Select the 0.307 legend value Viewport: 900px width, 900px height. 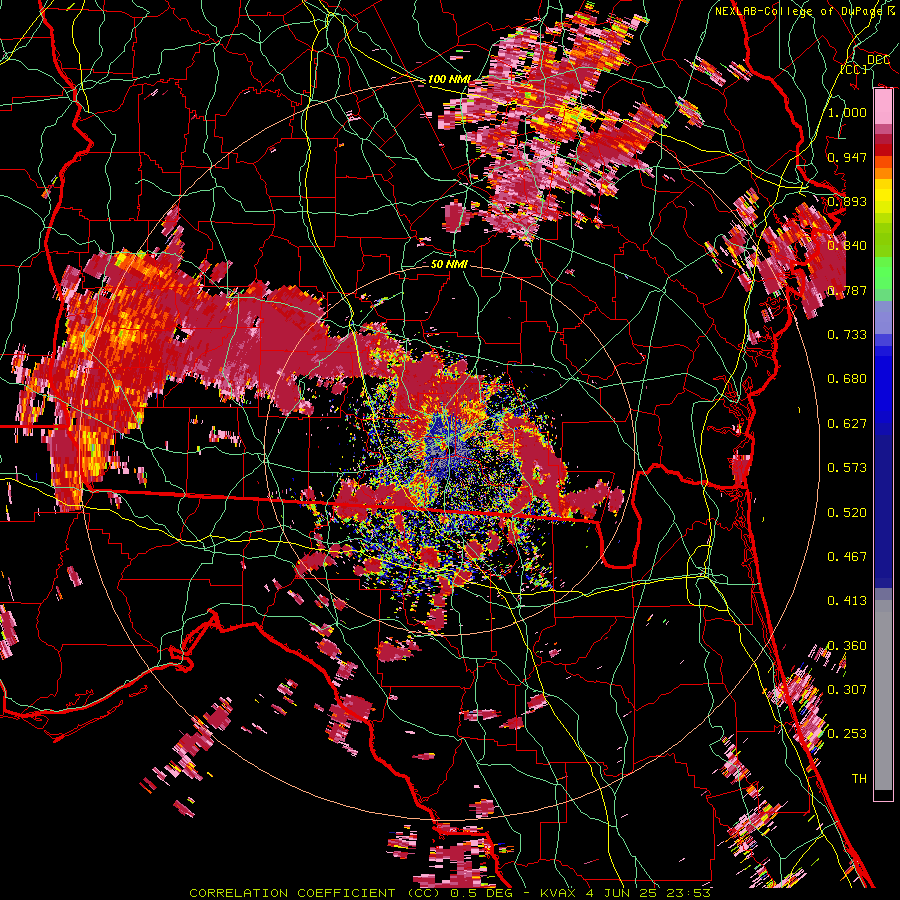click(x=847, y=689)
